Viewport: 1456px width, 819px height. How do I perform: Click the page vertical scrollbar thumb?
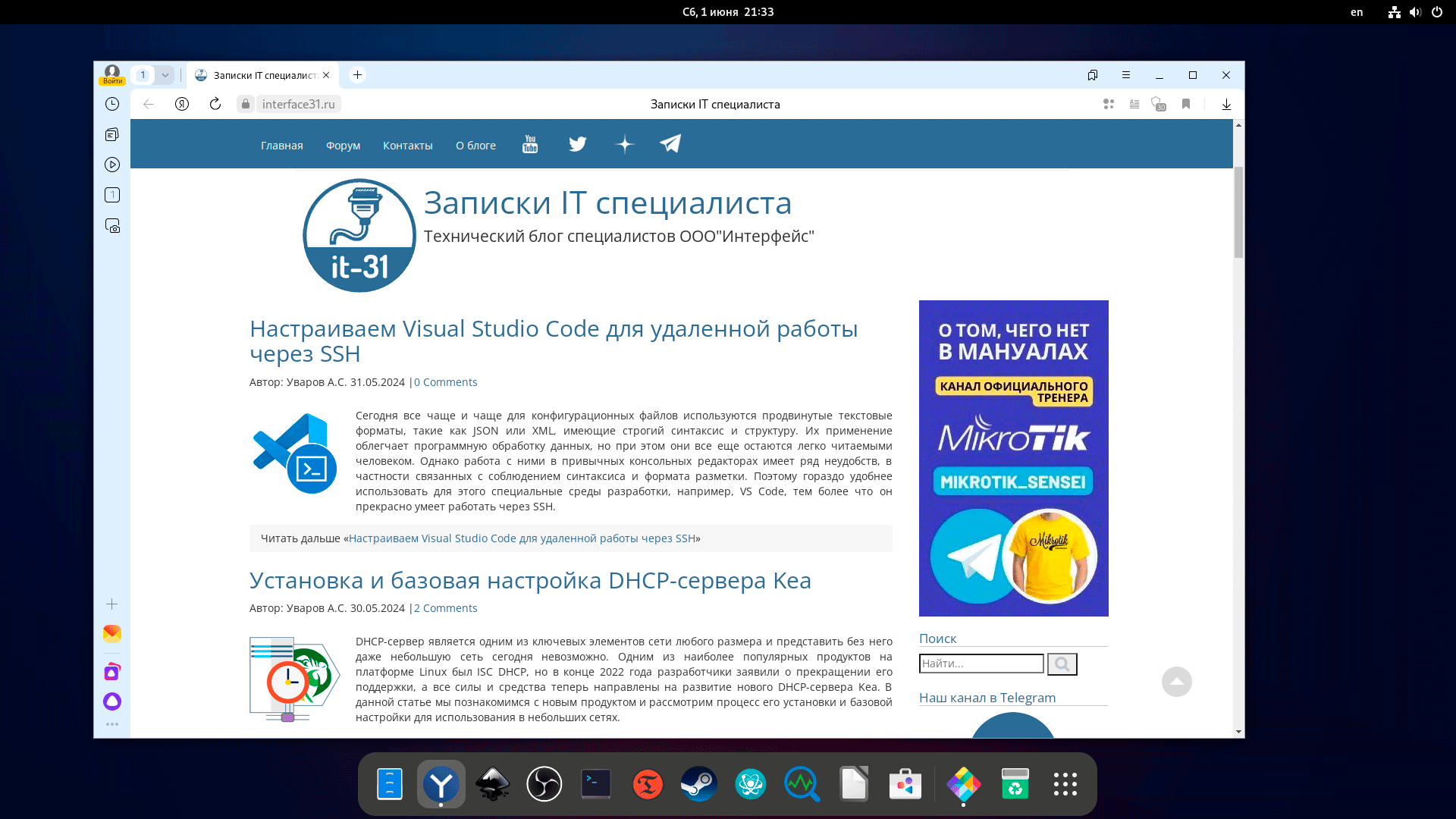point(1238,212)
